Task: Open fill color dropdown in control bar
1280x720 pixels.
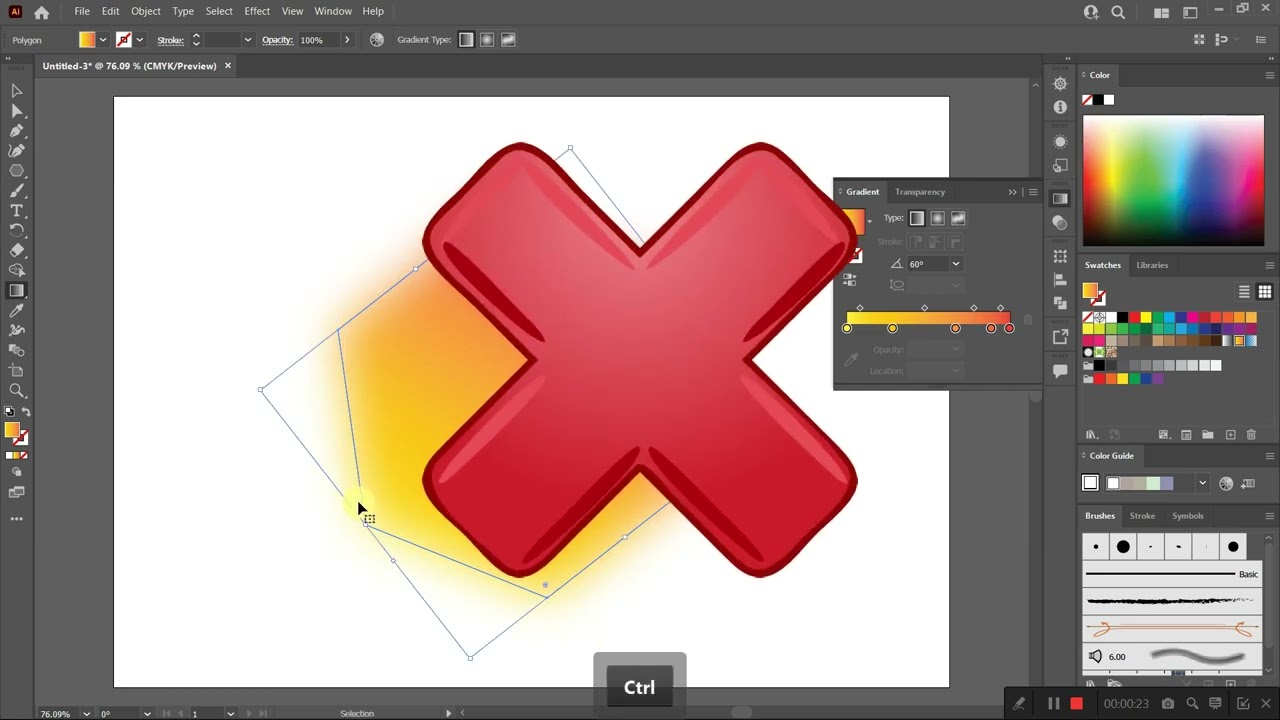Action: tap(102, 40)
